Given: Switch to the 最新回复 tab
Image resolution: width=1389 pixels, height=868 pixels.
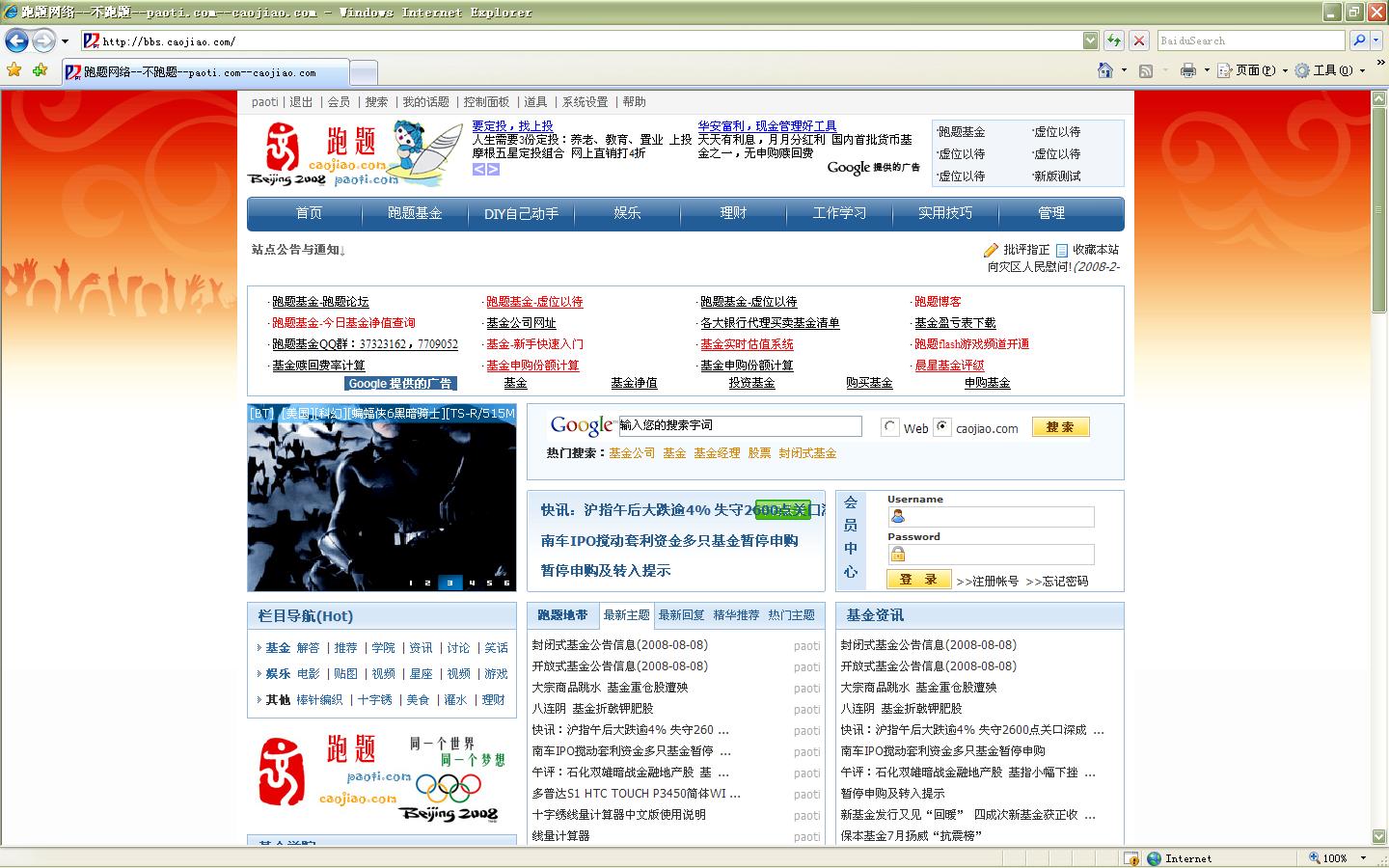Looking at the screenshot, I should 682,615.
